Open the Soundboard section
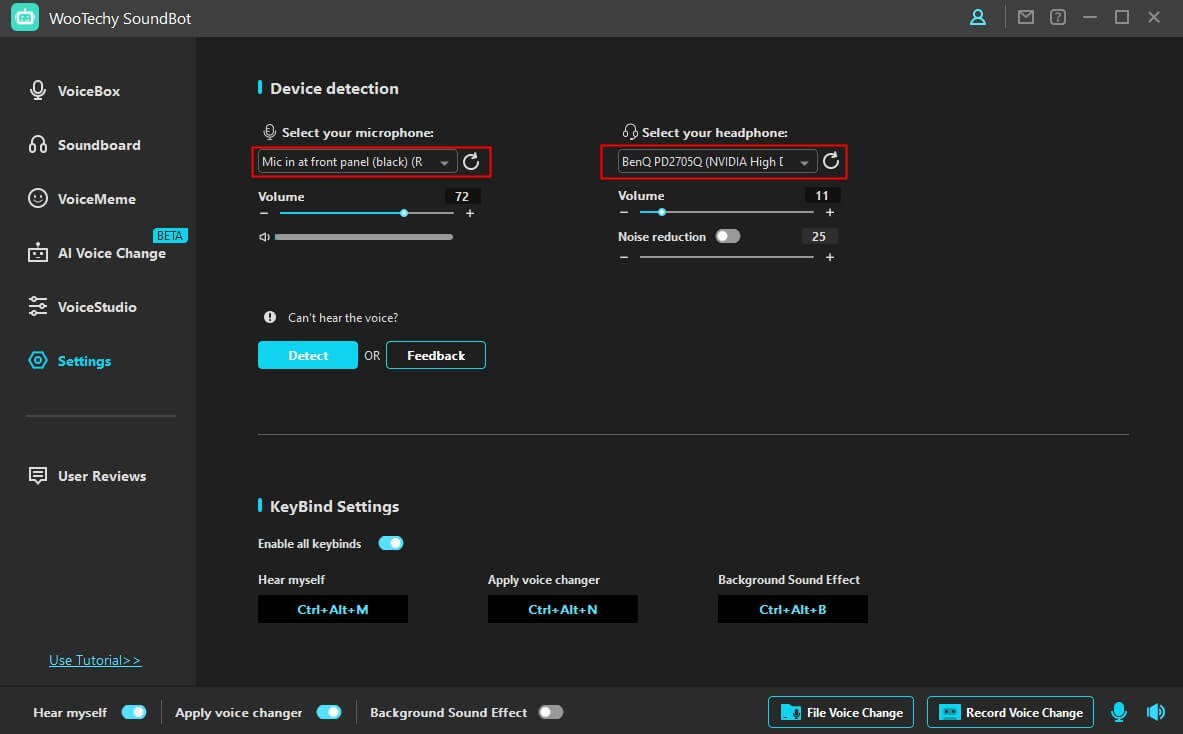The height and width of the screenshot is (734, 1183). pyautogui.click(x=99, y=145)
